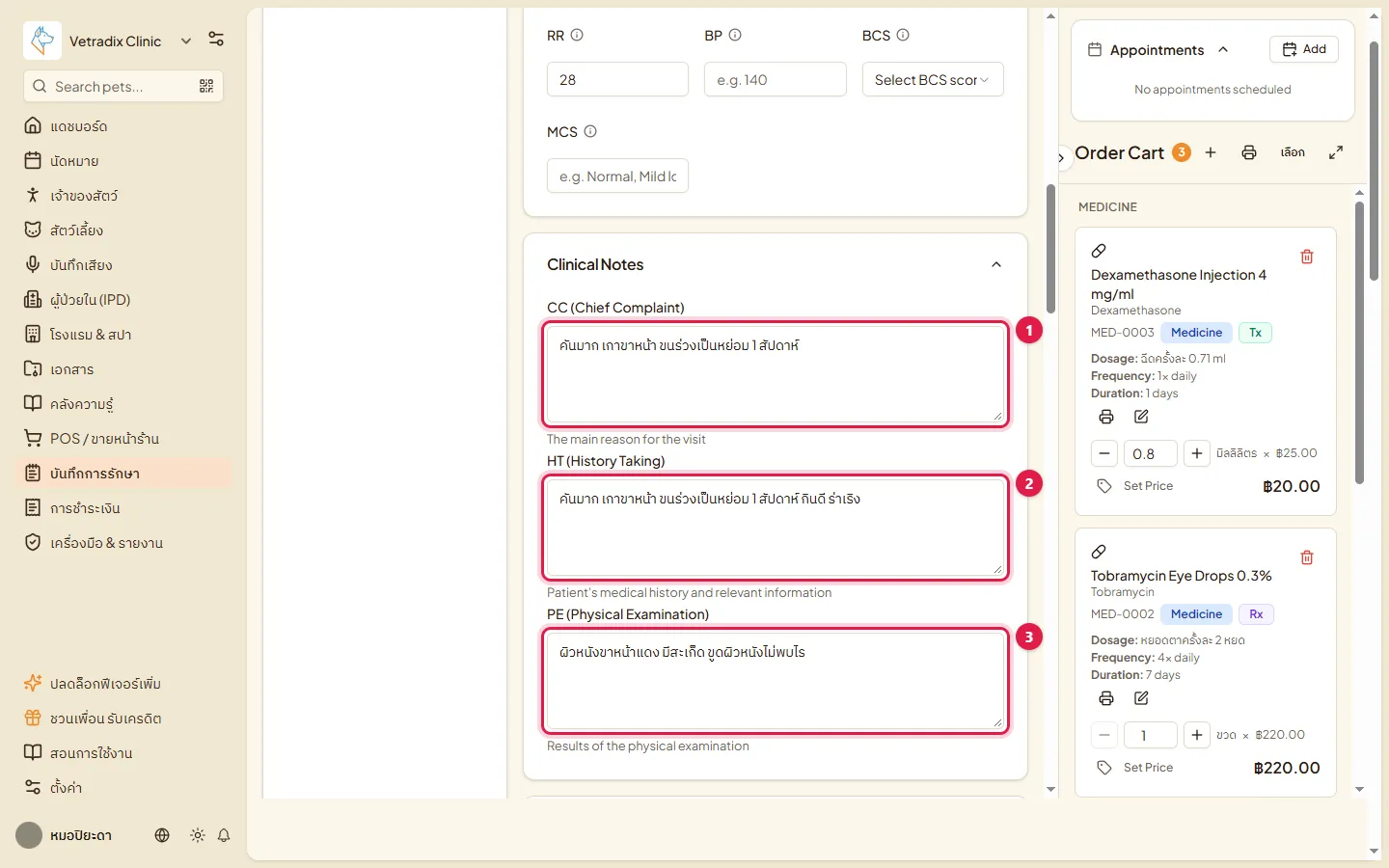This screenshot has width=1389, height=868.
Task: Delete Tobramycin Eye Drops from cart
Action: [1307, 557]
